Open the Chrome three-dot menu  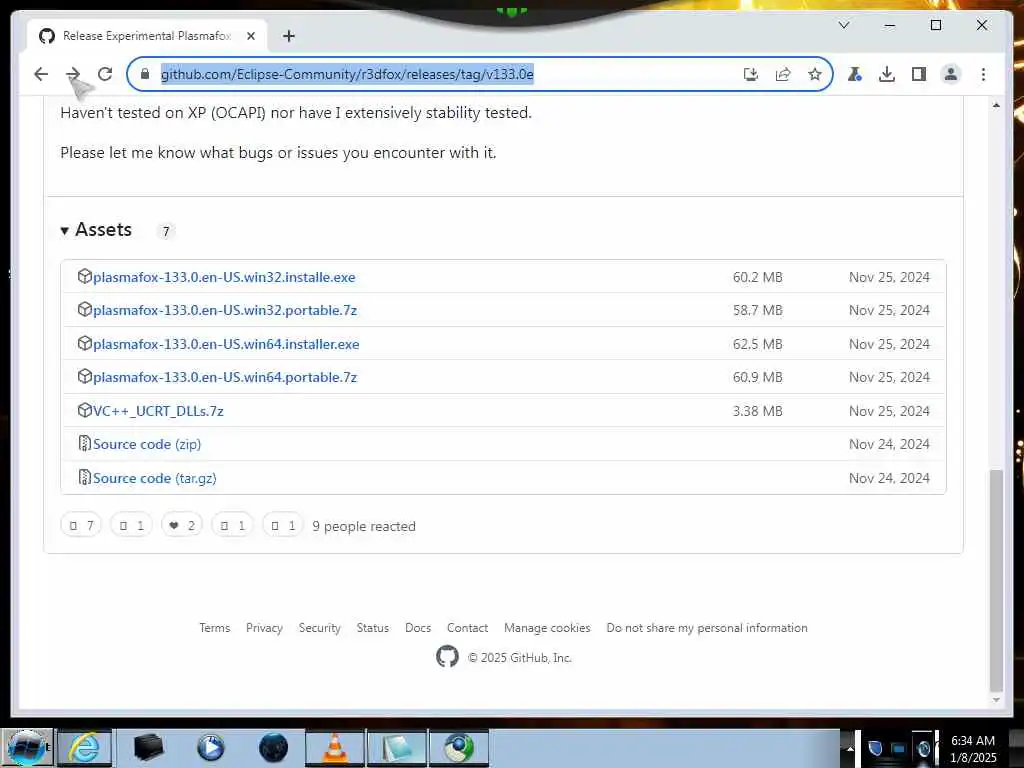pyautogui.click(x=983, y=74)
